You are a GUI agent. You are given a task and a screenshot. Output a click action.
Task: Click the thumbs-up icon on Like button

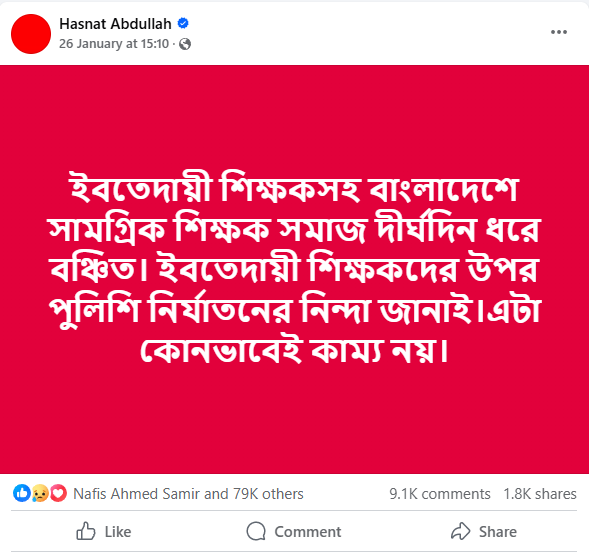(86, 531)
